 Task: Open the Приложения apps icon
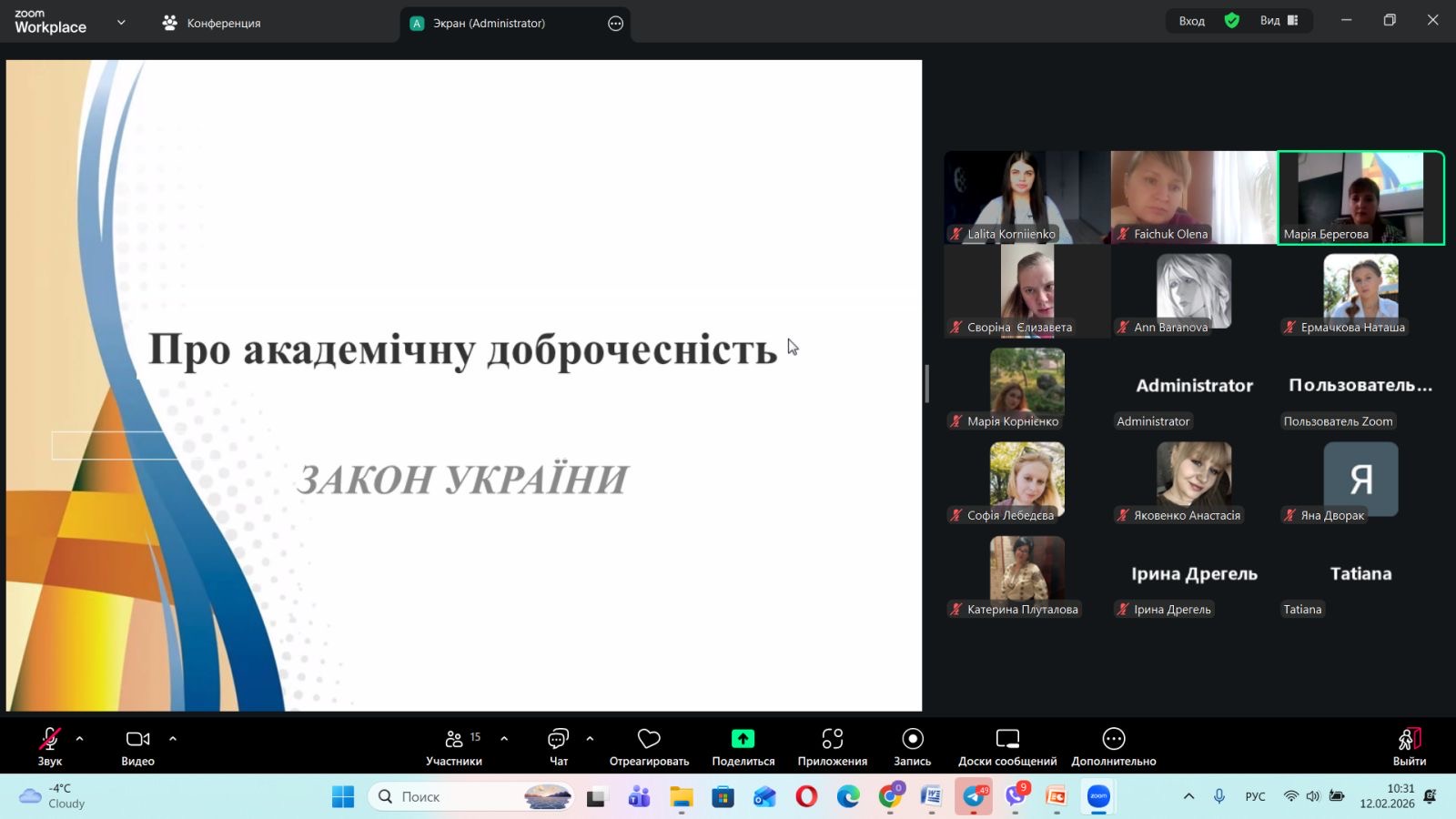click(832, 739)
